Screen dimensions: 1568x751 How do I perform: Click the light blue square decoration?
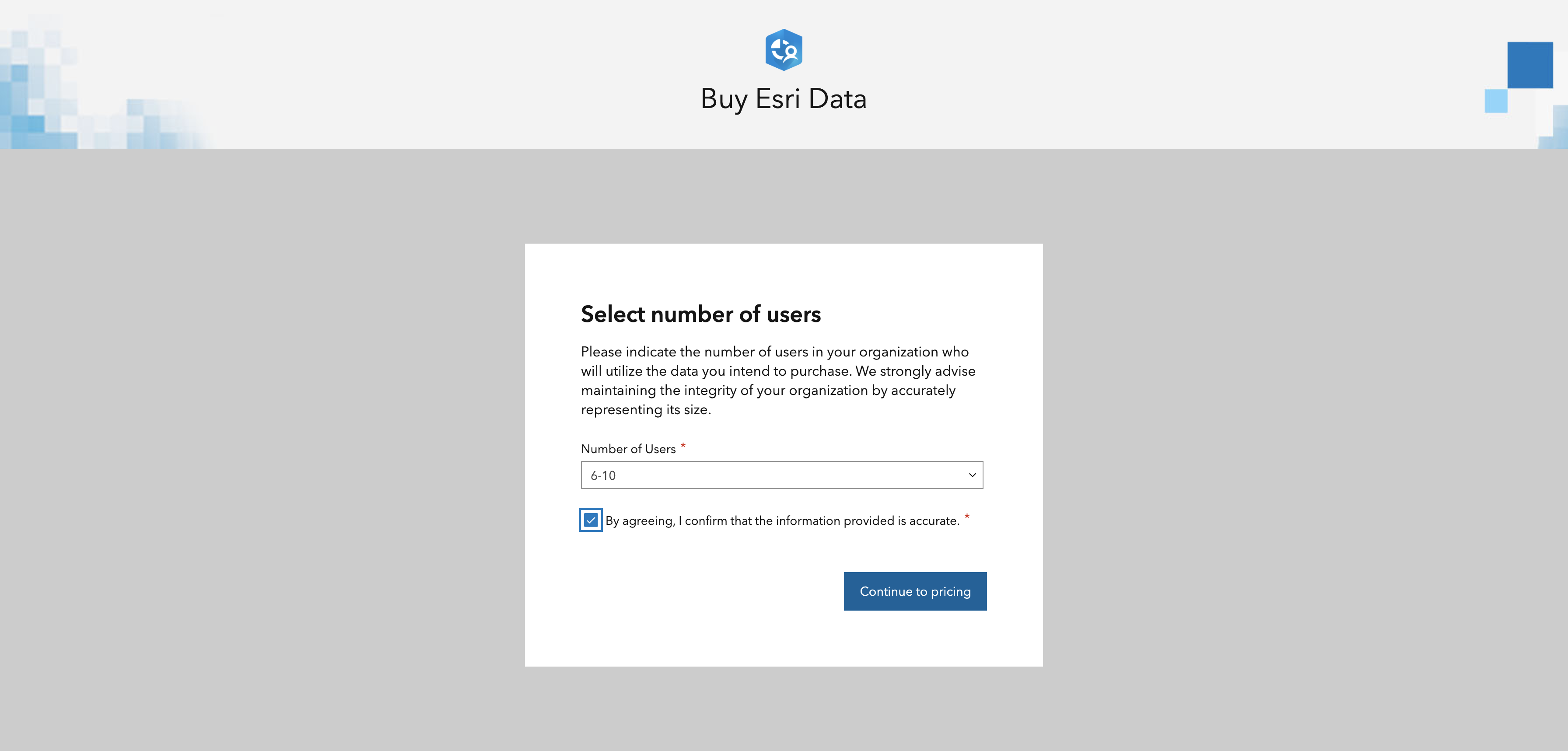point(1495,101)
